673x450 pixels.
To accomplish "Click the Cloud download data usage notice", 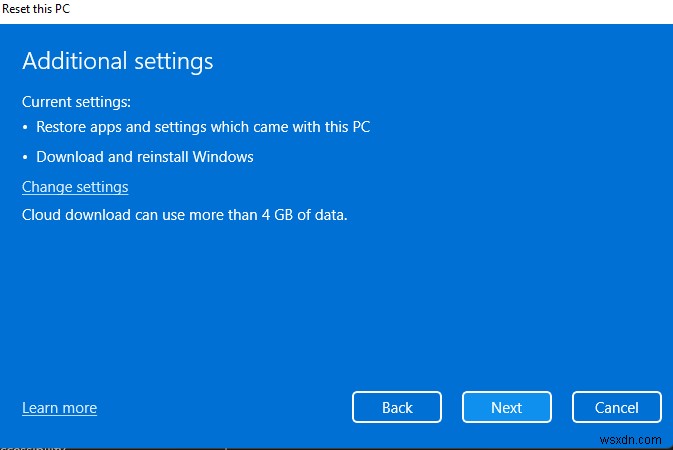I will click(x=184, y=214).
